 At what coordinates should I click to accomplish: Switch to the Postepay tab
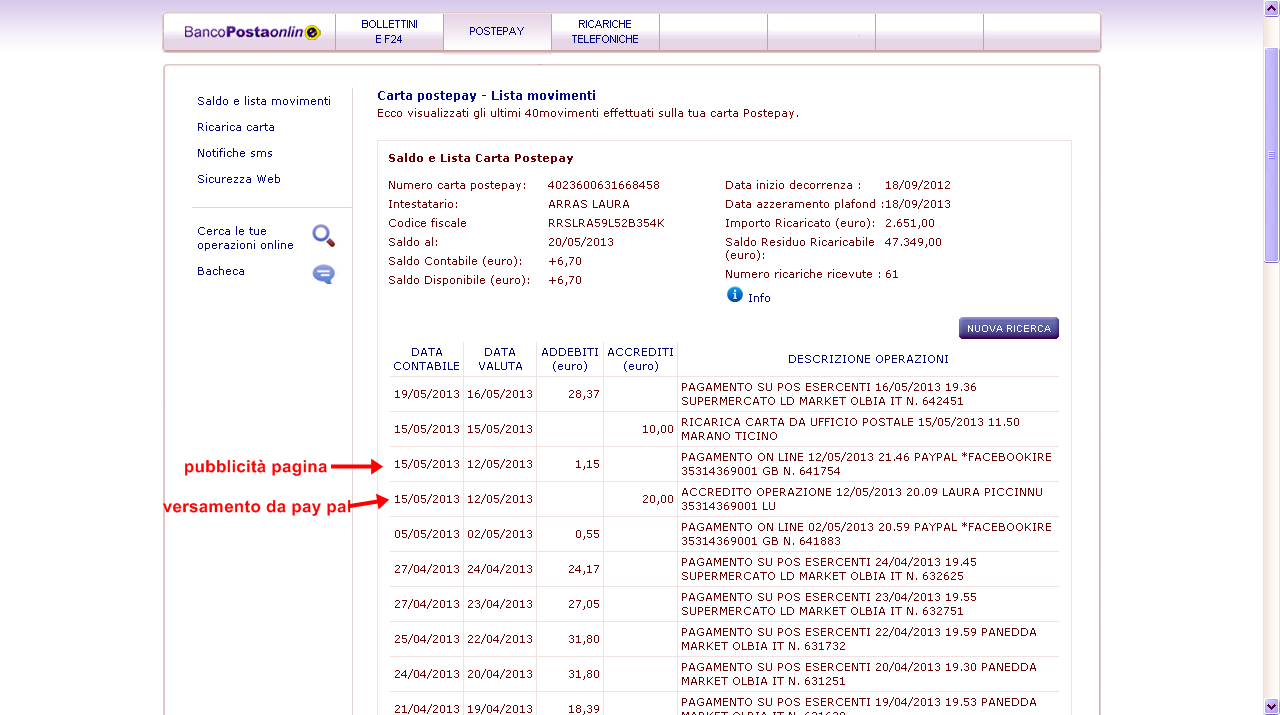[x=497, y=32]
